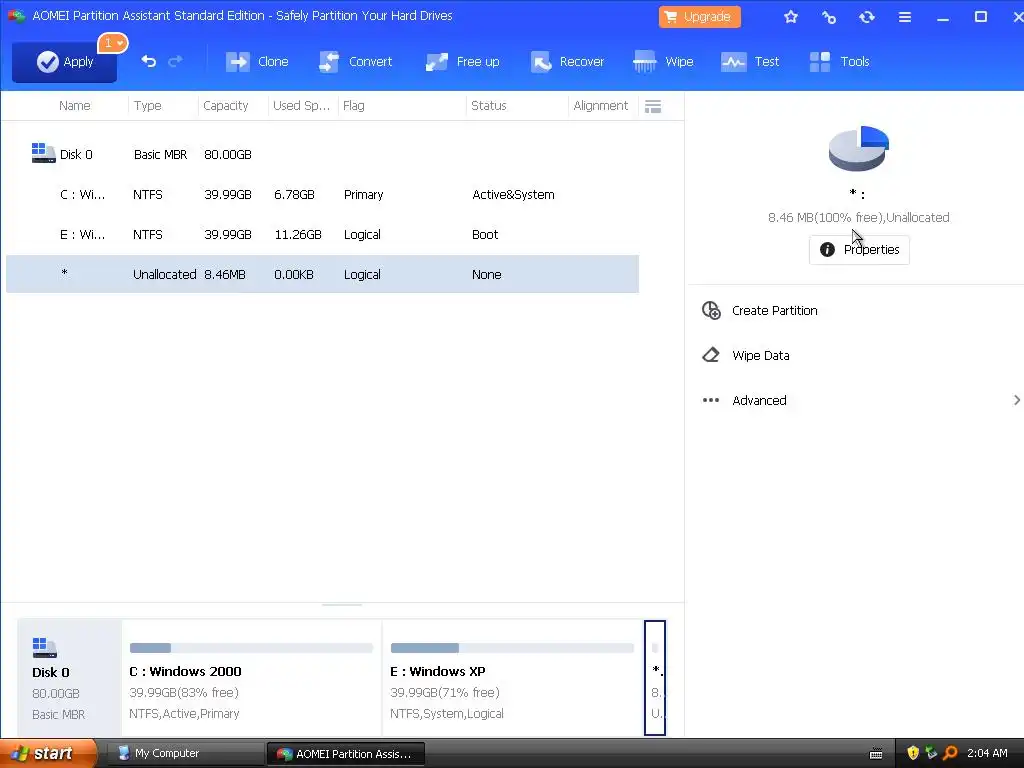The height and width of the screenshot is (768, 1024).
Task: Sort by the Used Space column header
Action: click(301, 106)
